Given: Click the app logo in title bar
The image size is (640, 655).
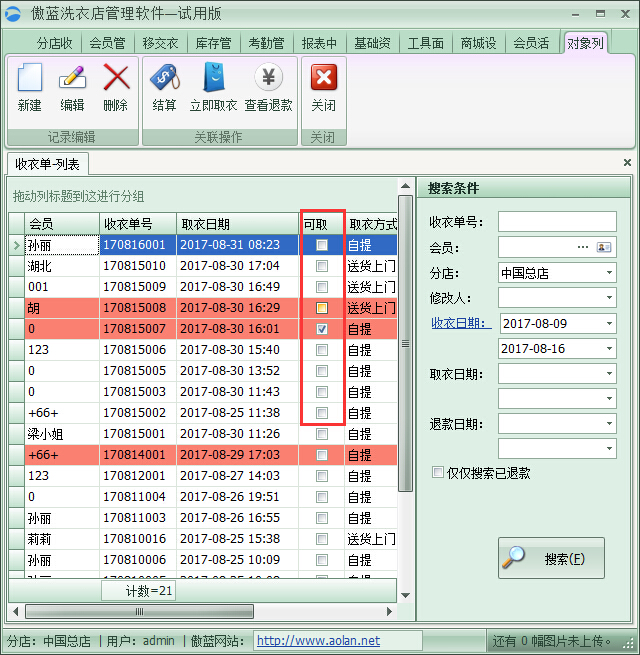Looking at the screenshot, I should pyautogui.click(x=13, y=14).
